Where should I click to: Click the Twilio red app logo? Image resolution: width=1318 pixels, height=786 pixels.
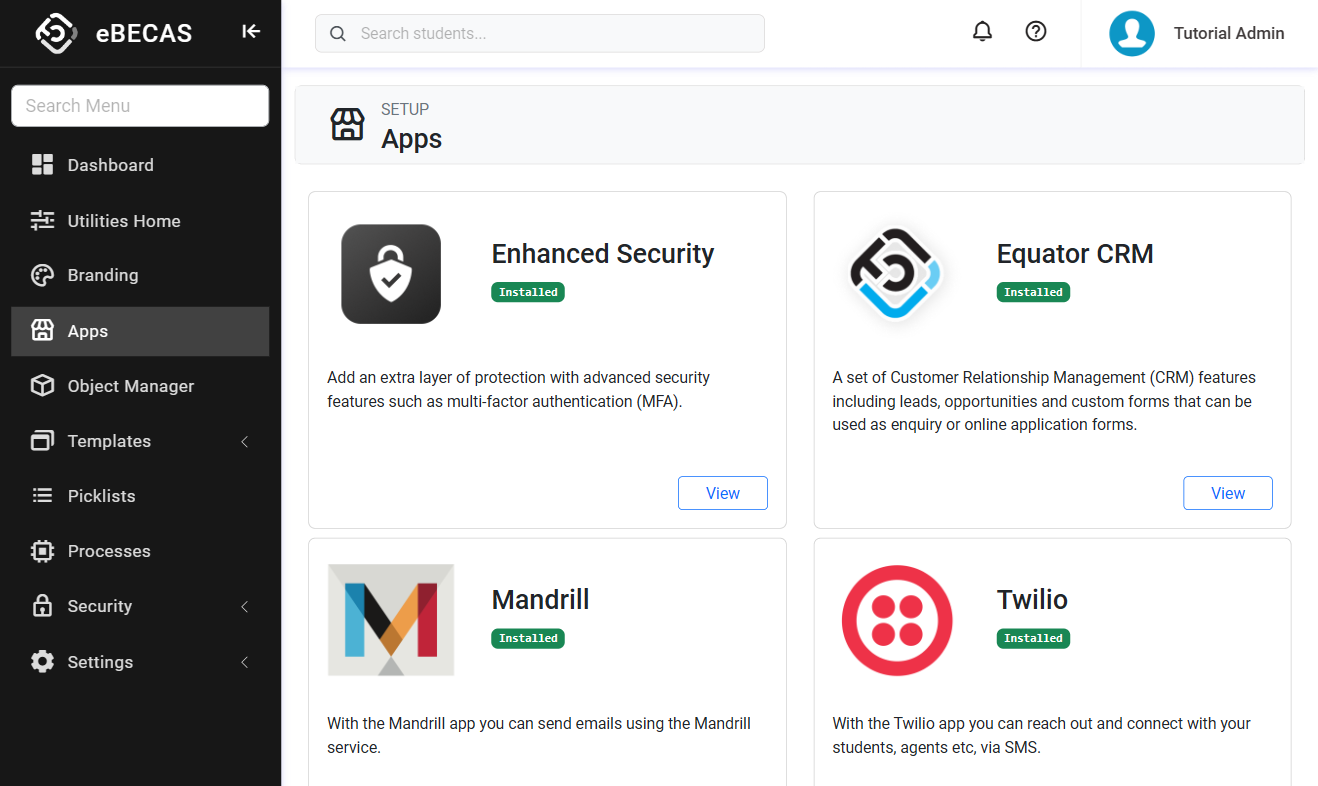click(896, 620)
